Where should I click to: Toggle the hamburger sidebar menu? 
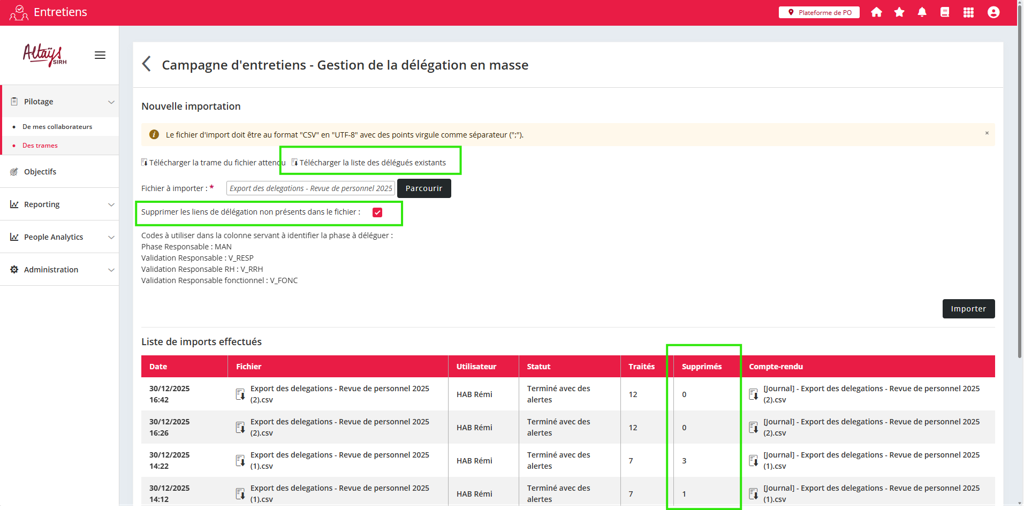click(100, 55)
